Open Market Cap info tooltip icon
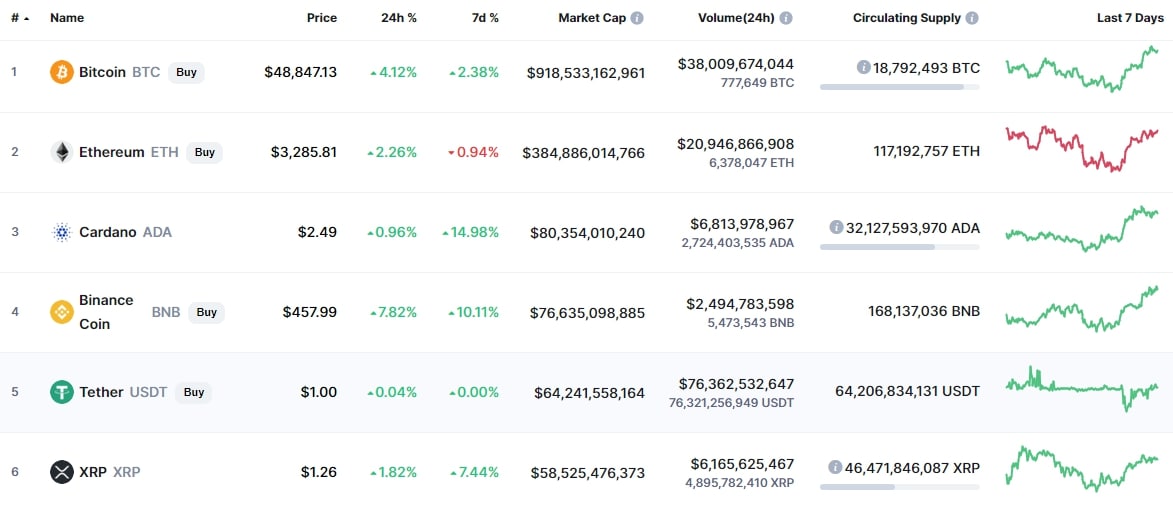This screenshot has width=1173, height=511. point(637,18)
